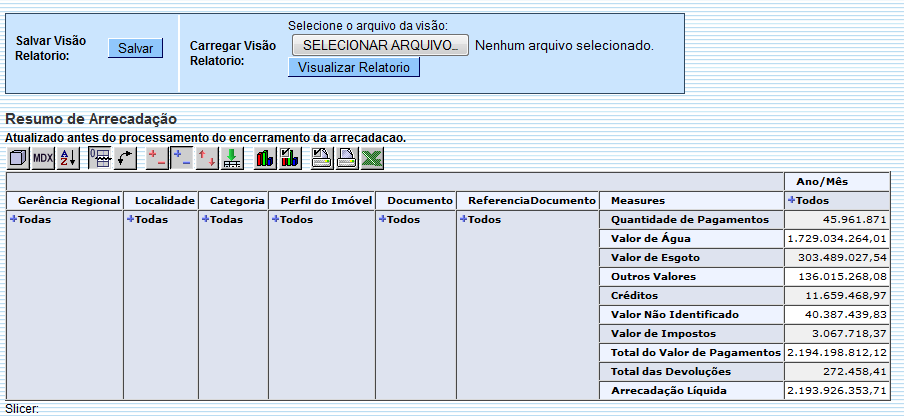The width and height of the screenshot is (904, 416).
Task: Export the table to Excel
Action: pyautogui.click(x=372, y=157)
